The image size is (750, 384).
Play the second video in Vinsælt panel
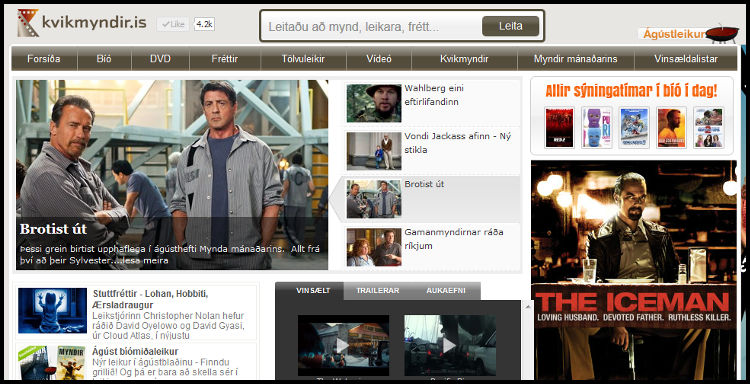click(x=450, y=345)
